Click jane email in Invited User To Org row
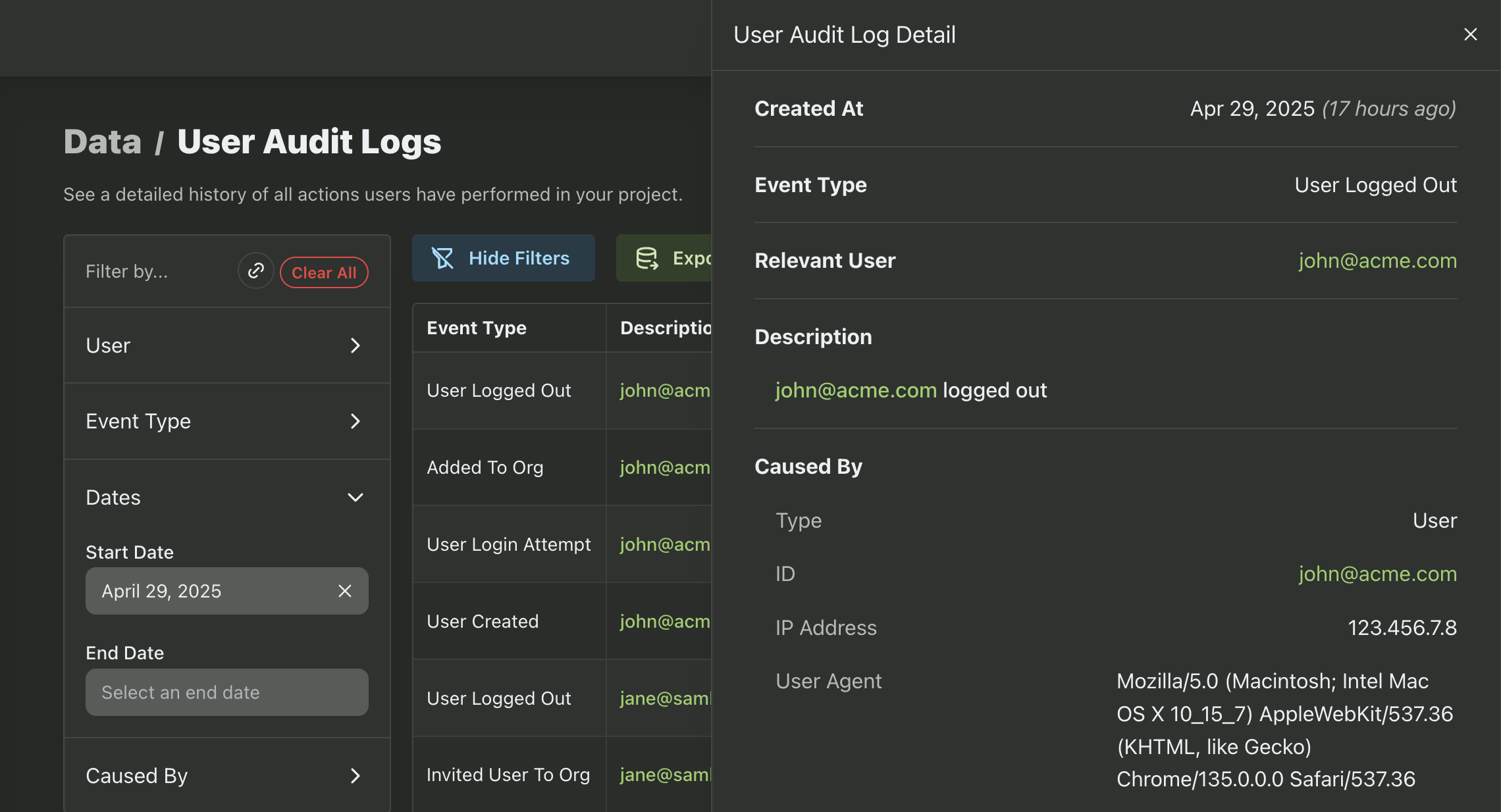 click(665, 775)
